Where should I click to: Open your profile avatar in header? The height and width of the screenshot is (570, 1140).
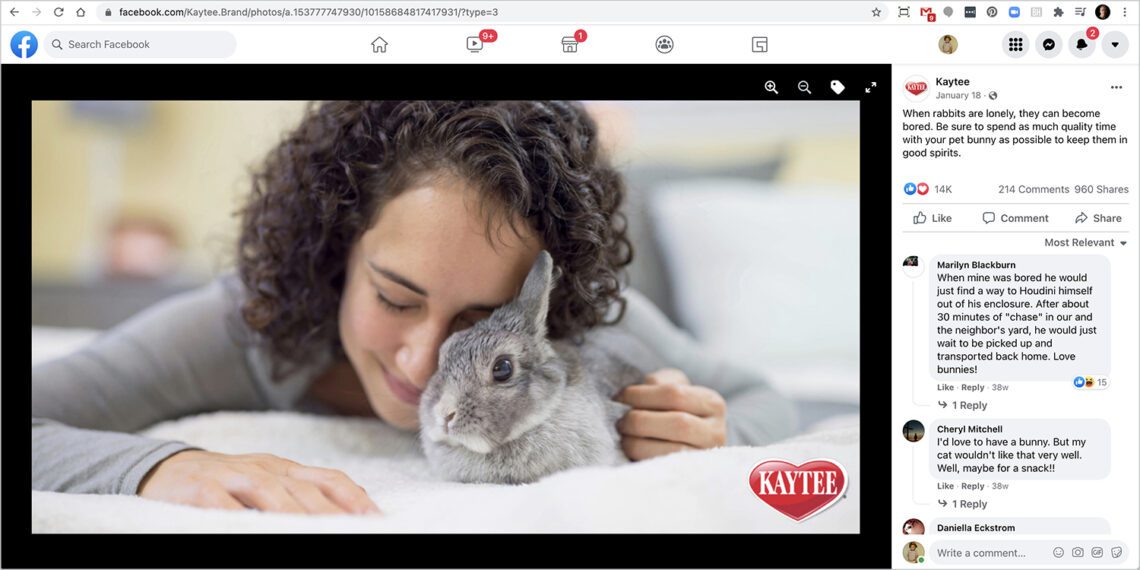tap(948, 44)
